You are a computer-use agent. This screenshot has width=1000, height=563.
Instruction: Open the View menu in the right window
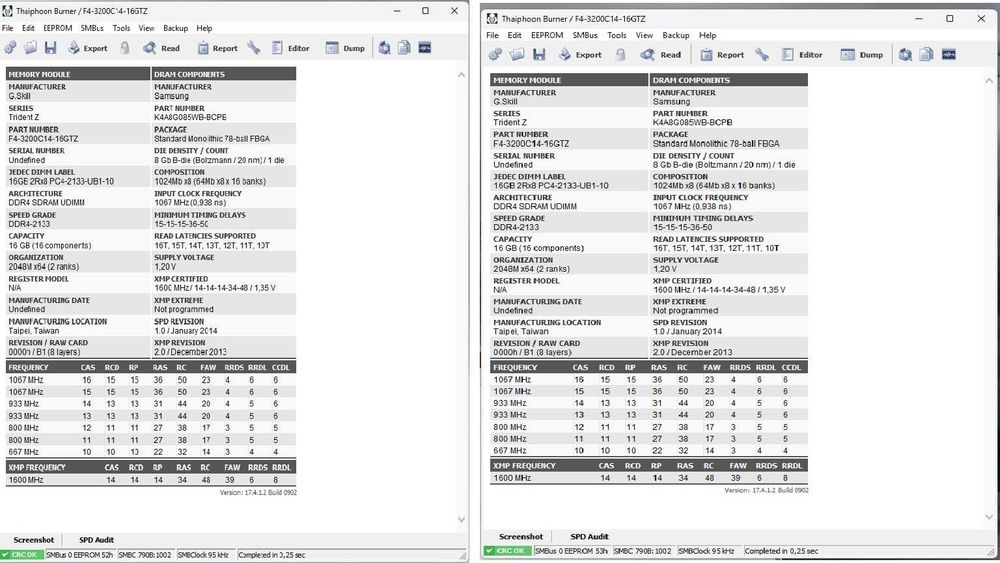click(644, 35)
